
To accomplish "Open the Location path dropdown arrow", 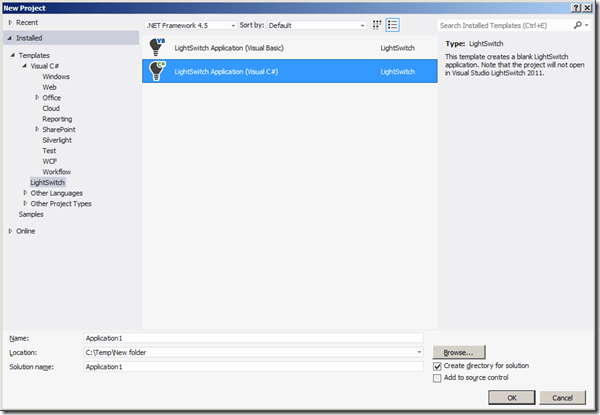I will click(x=419, y=352).
